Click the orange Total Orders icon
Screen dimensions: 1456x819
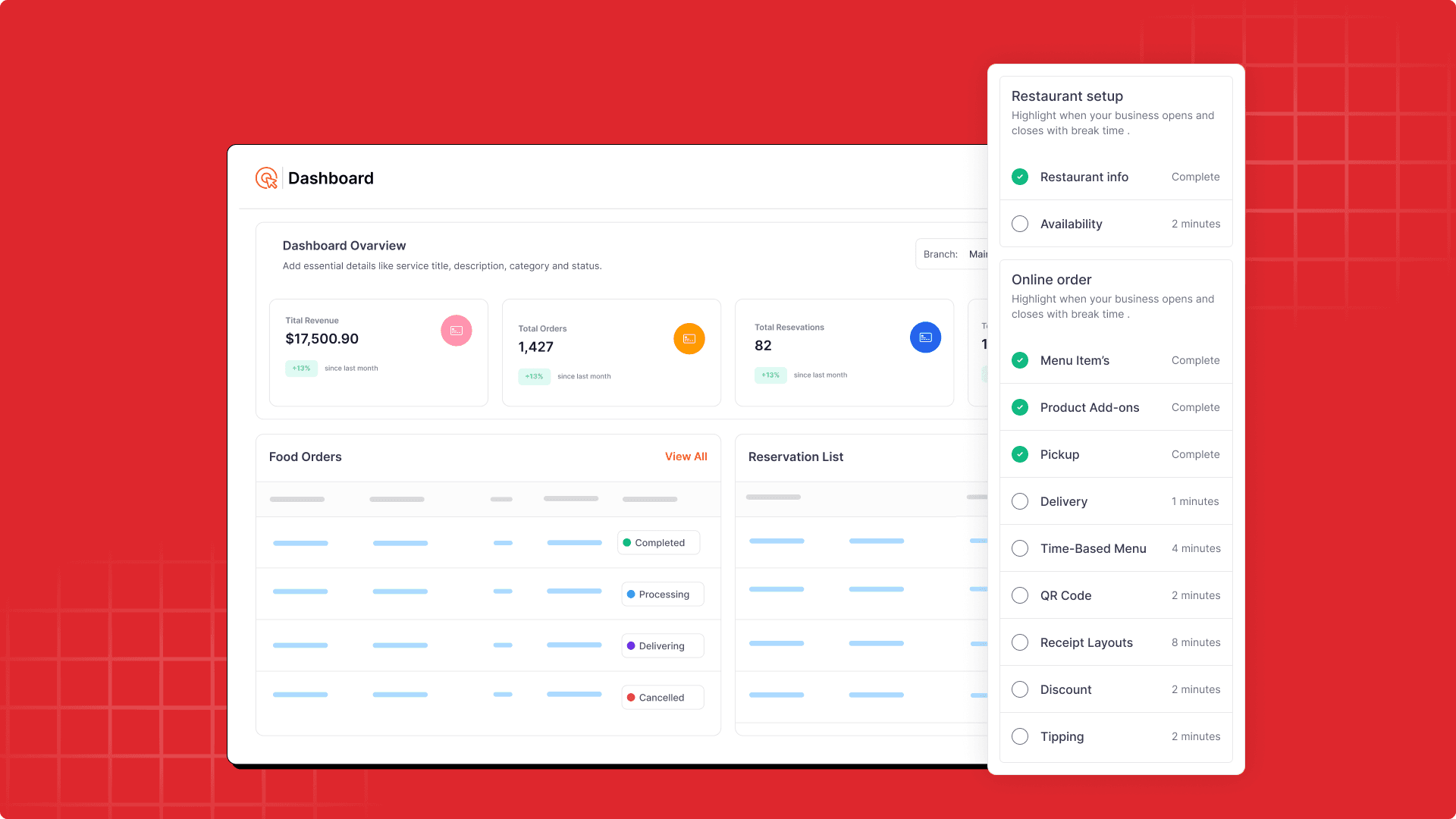click(x=689, y=339)
